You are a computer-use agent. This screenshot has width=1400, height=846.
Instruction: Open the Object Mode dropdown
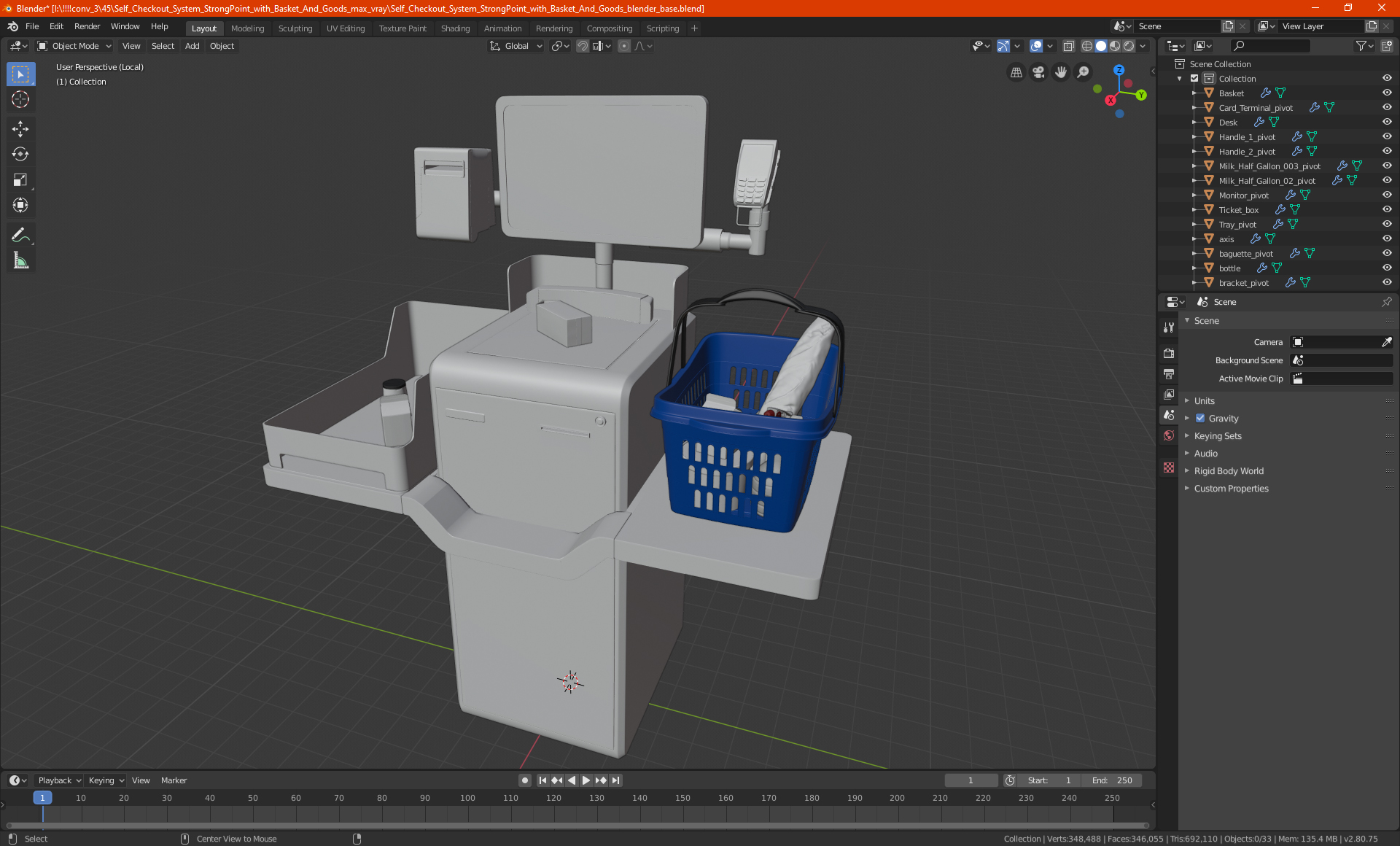coord(74,46)
